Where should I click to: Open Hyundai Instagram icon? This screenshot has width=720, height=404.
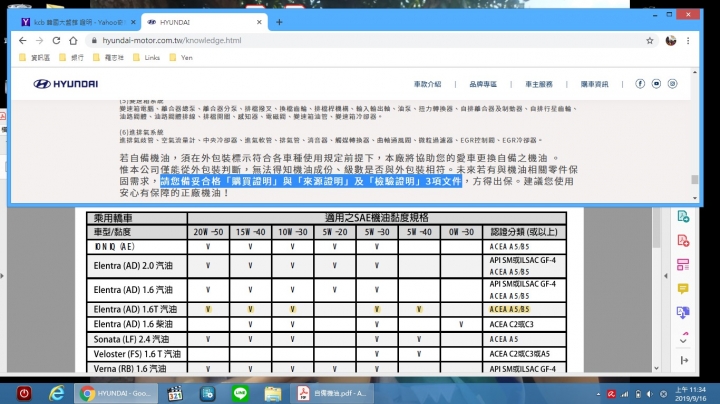pos(672,84)
